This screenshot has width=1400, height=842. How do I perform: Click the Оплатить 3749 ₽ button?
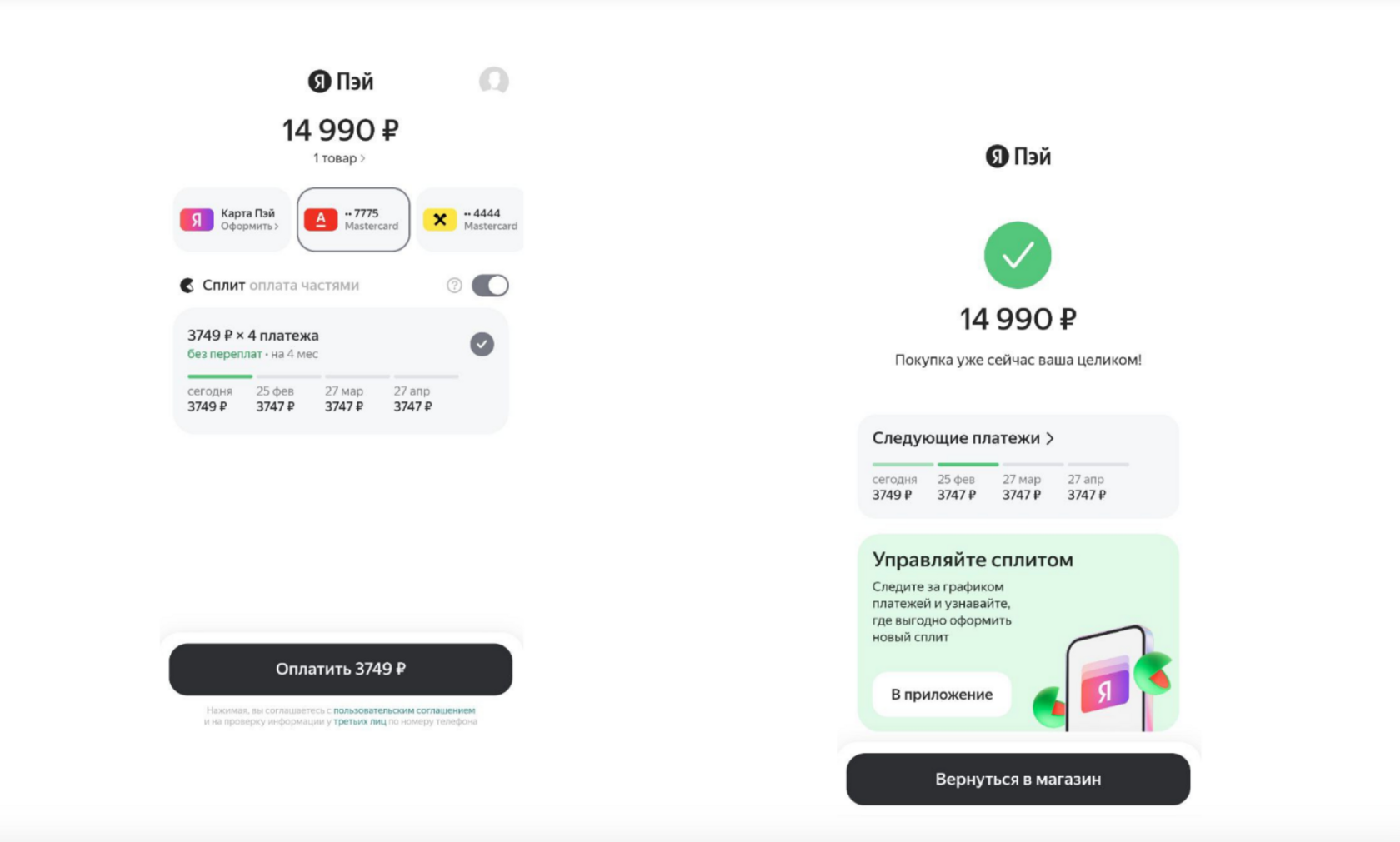click(341, 669)
